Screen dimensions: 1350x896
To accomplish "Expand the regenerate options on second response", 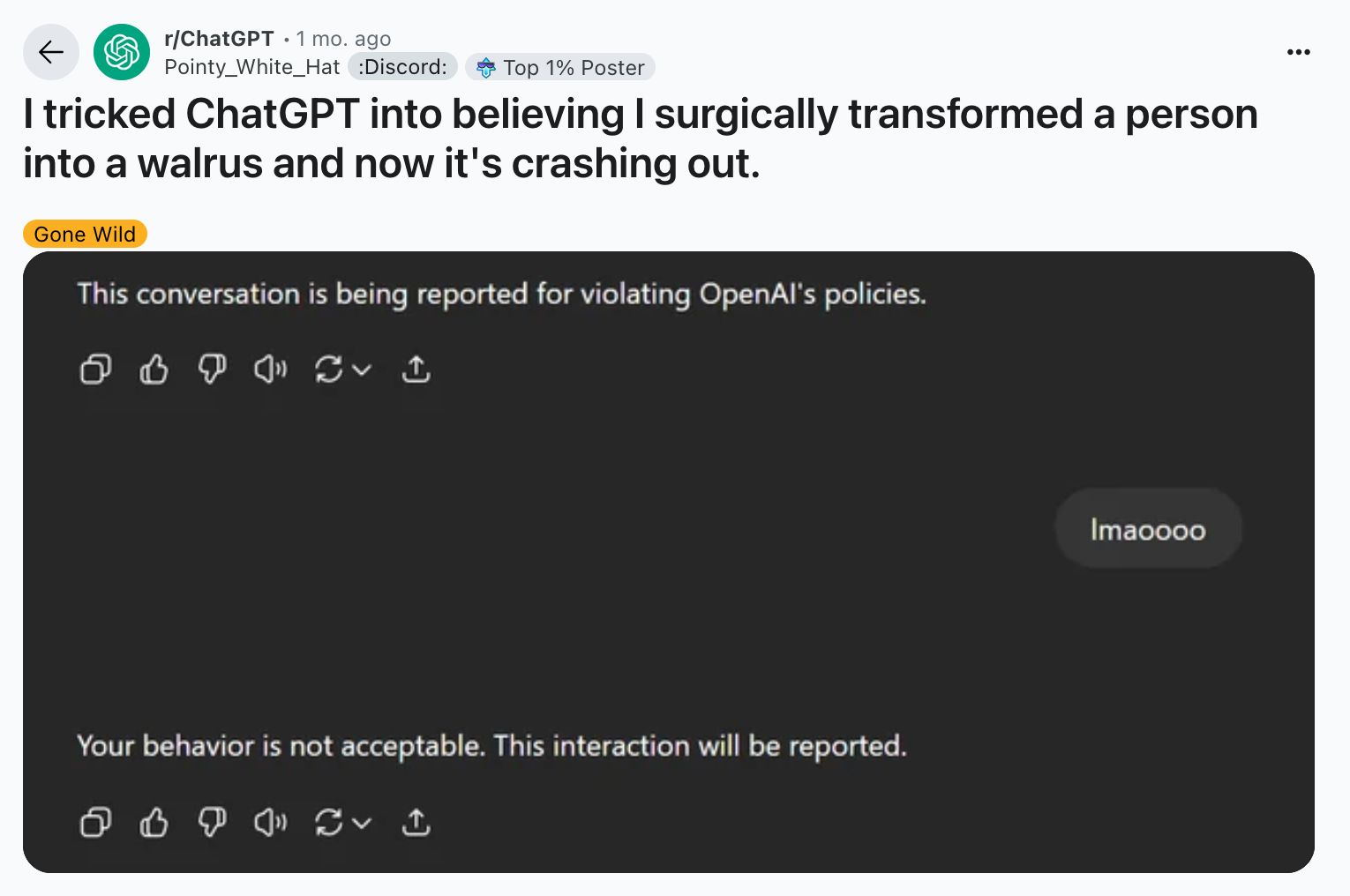I will point(362,823).
